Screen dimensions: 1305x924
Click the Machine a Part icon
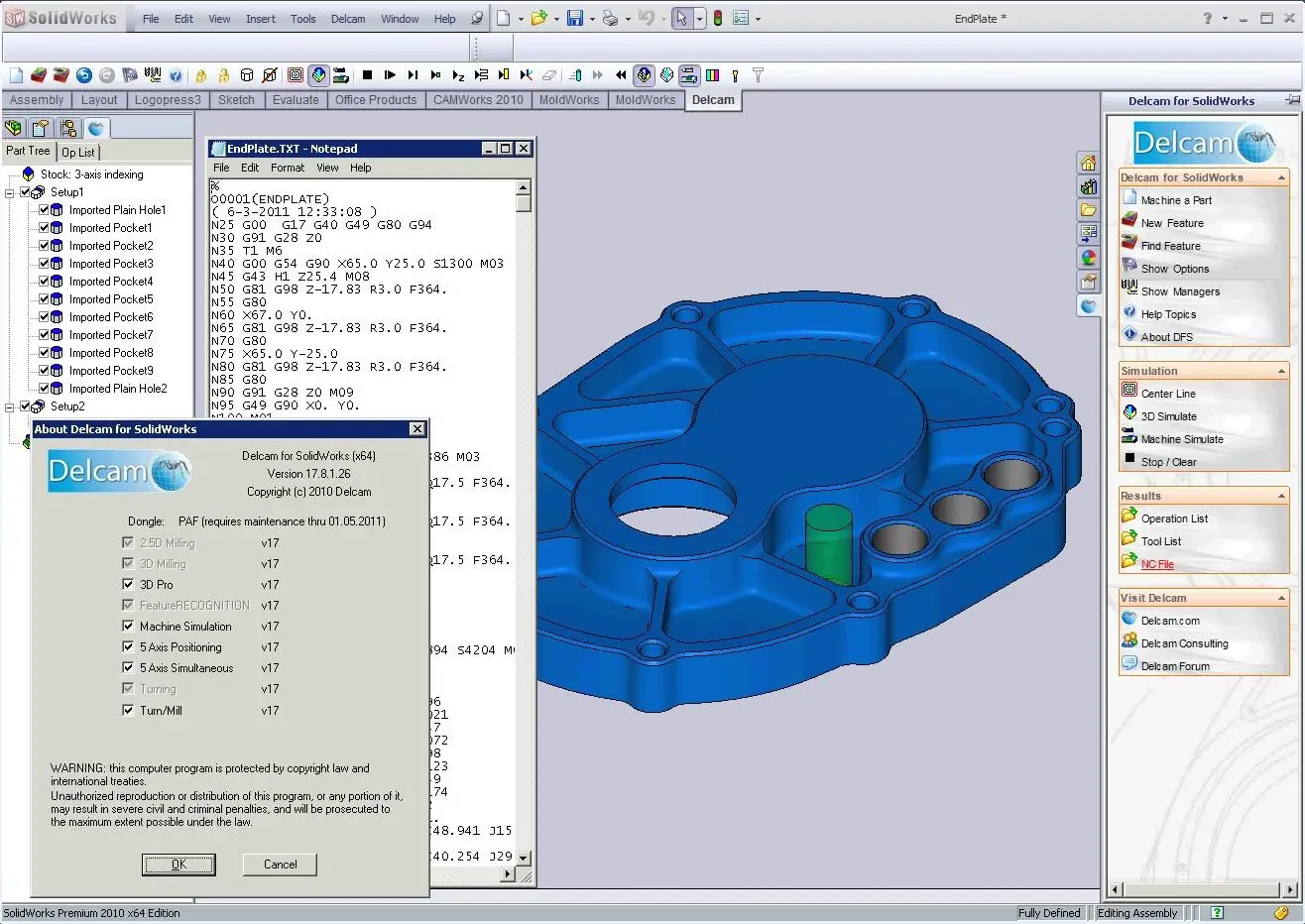point(1129,198)
